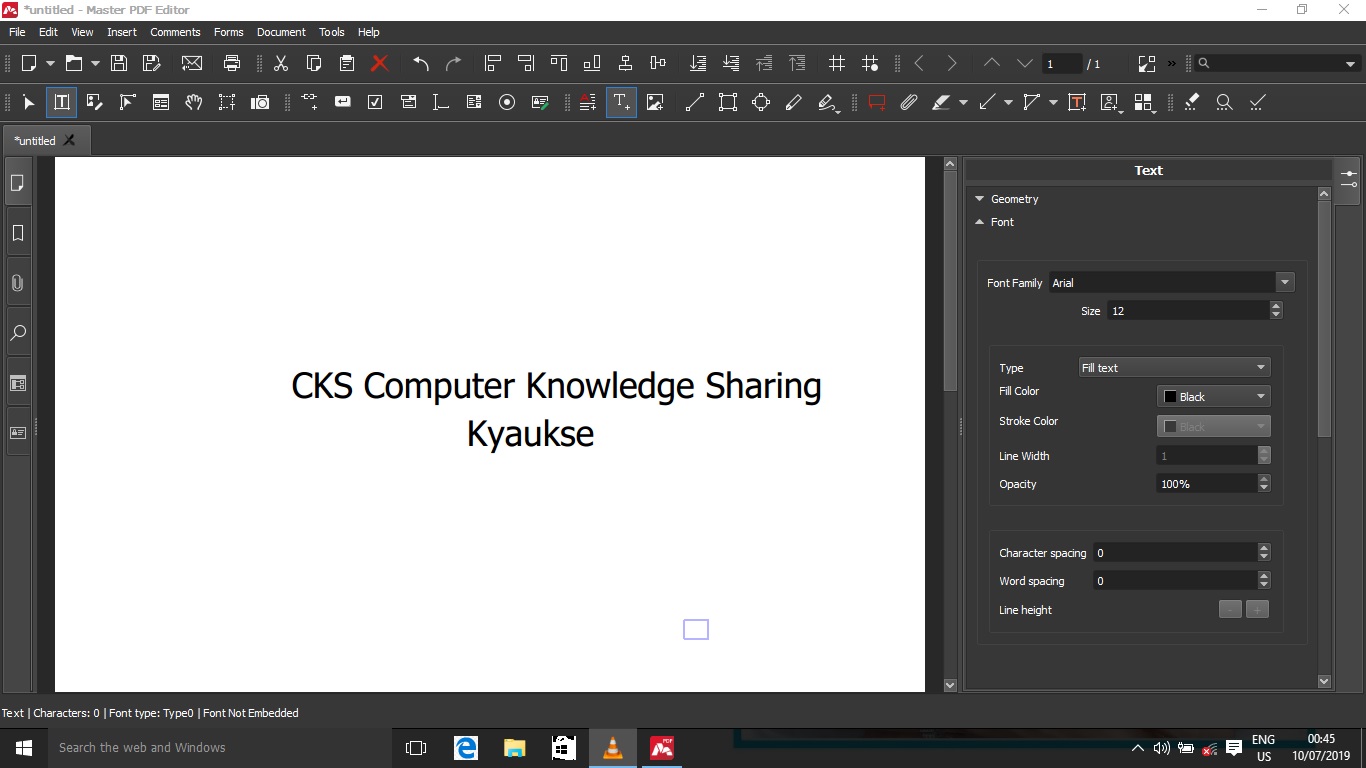Collapse the Font section

(980, 222)
